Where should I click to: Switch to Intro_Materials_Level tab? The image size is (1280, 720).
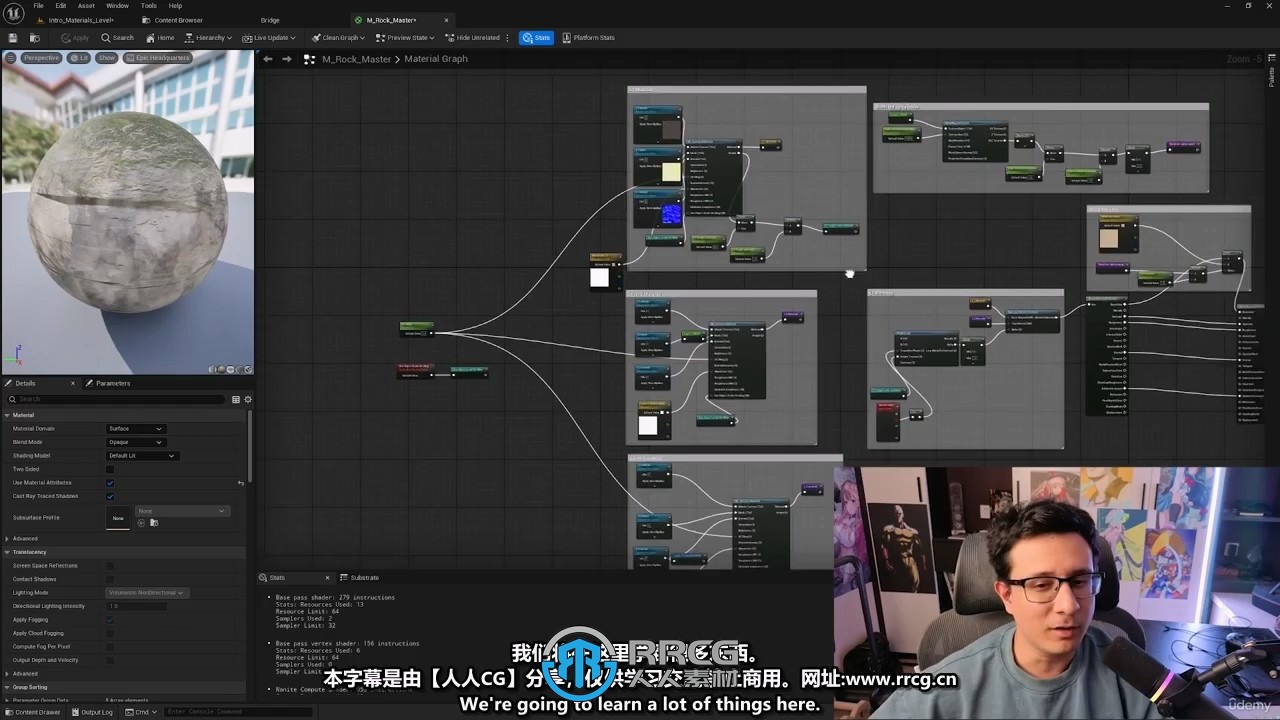74,20
